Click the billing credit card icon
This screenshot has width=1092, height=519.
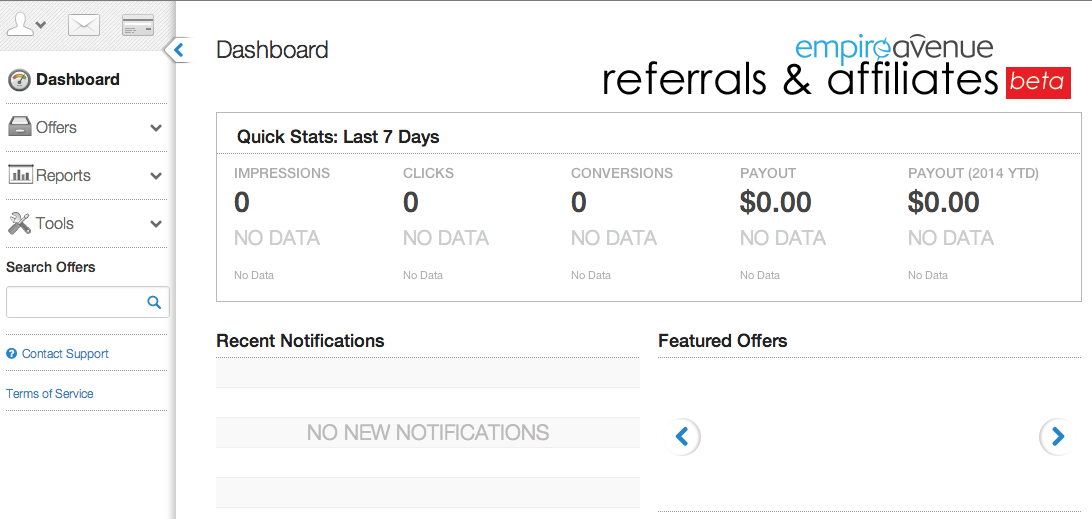coord(138,26)
